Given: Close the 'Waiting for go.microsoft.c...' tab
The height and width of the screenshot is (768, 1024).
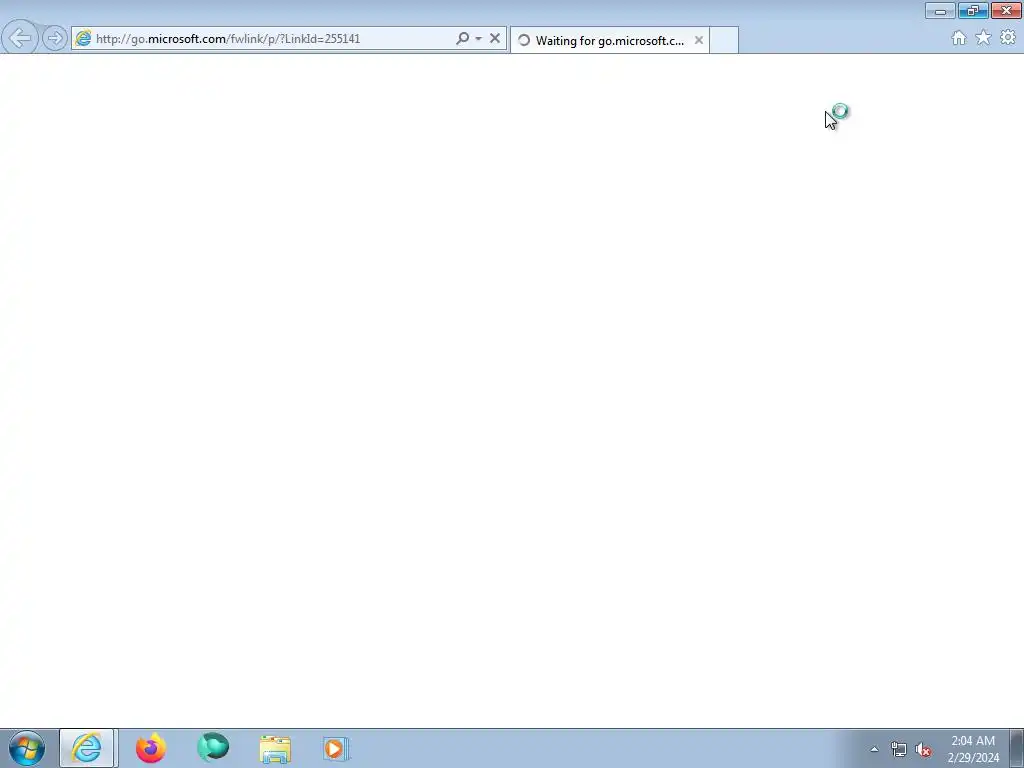Looking at the screenshot, I should coord(699,40).
